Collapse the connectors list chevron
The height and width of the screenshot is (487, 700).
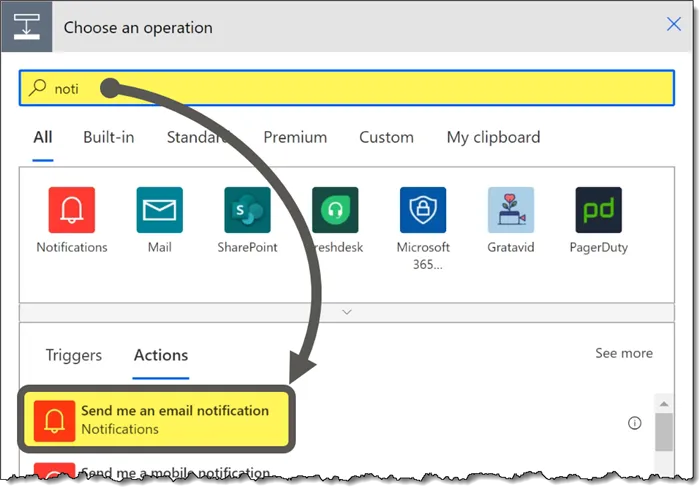[x=347, y=312]
